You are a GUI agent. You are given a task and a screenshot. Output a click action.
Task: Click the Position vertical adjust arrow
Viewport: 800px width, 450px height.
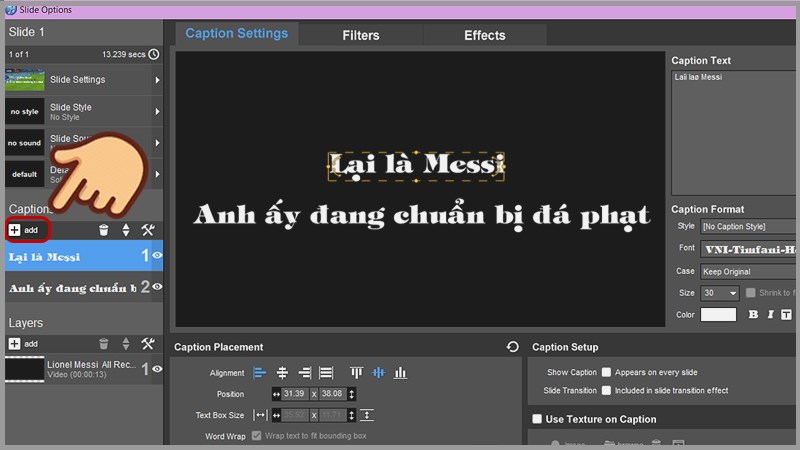click(x=352, y=394)
